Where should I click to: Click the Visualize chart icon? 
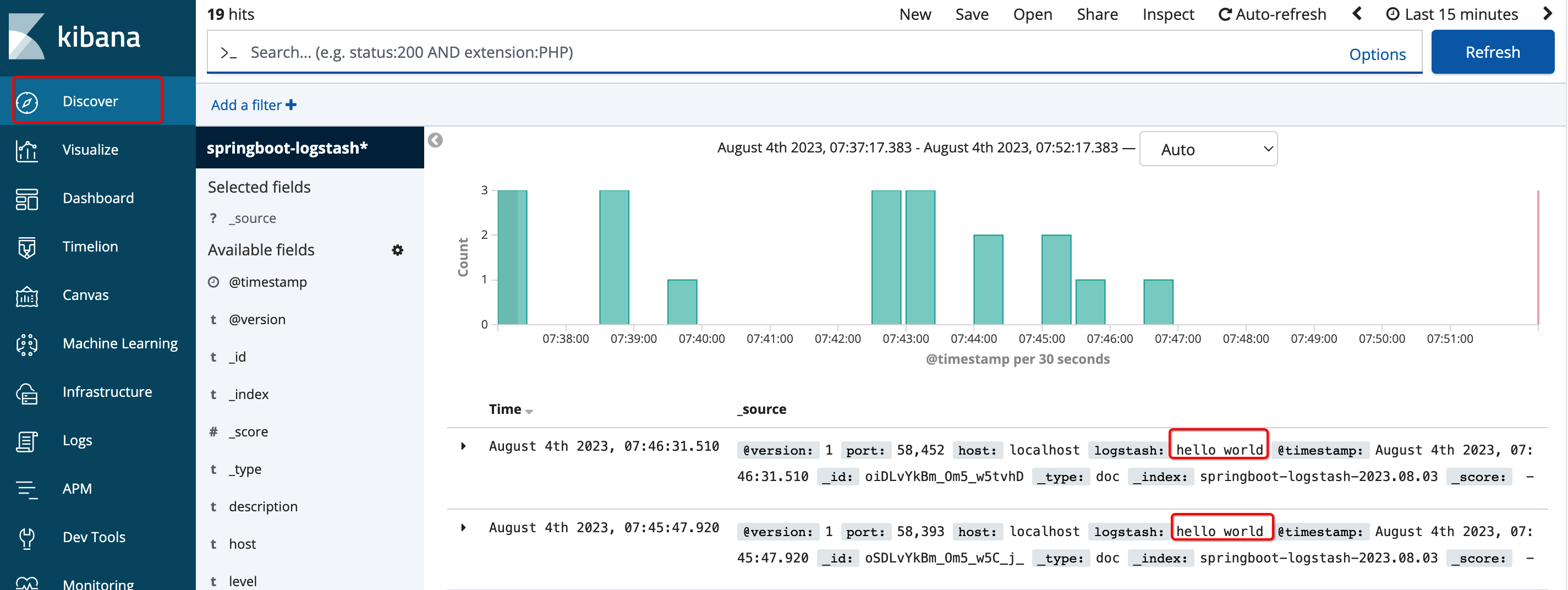coord(27,150)
